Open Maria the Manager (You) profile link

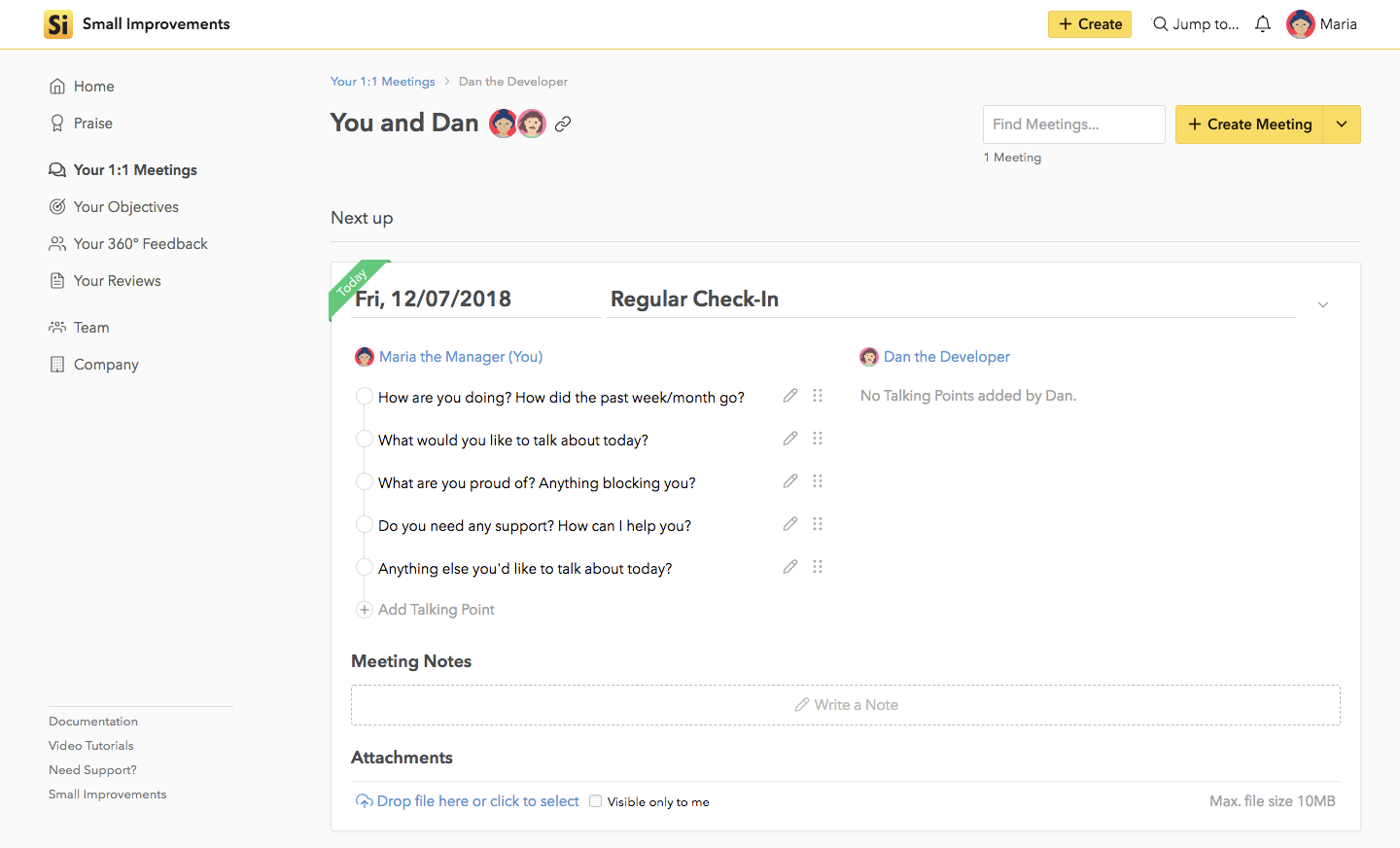tap(461, 357)
